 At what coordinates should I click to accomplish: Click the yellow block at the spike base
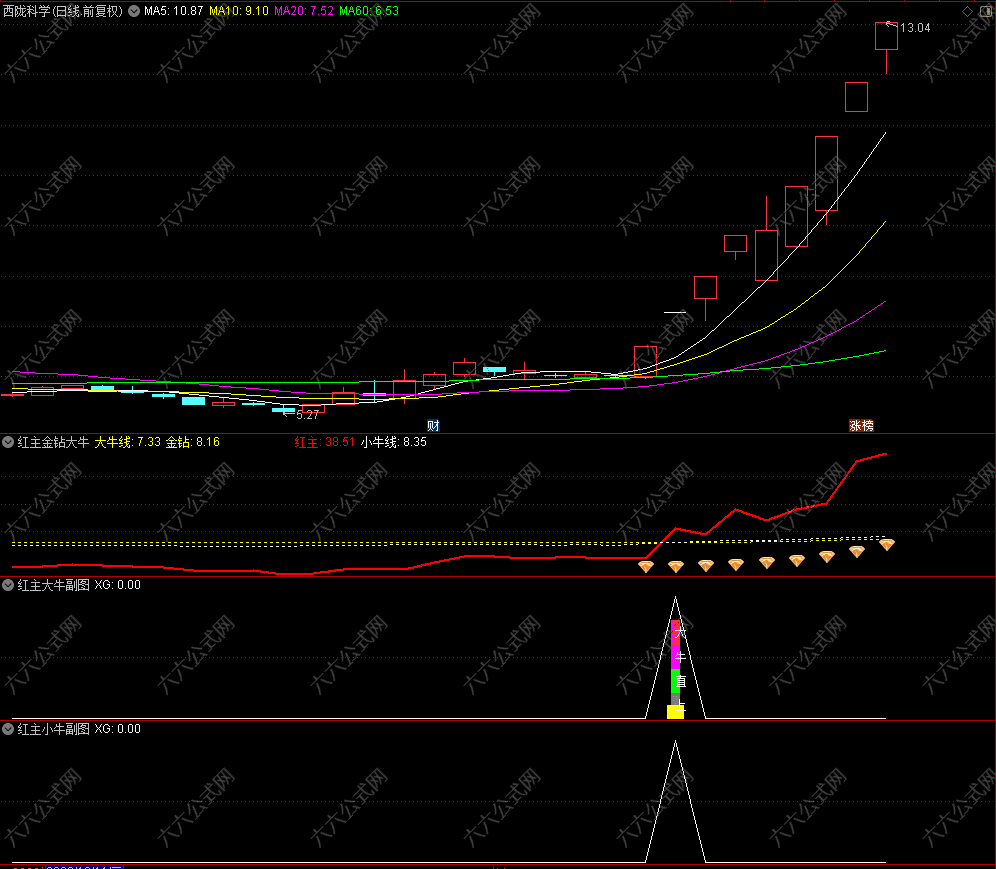(x=675, y=711)
